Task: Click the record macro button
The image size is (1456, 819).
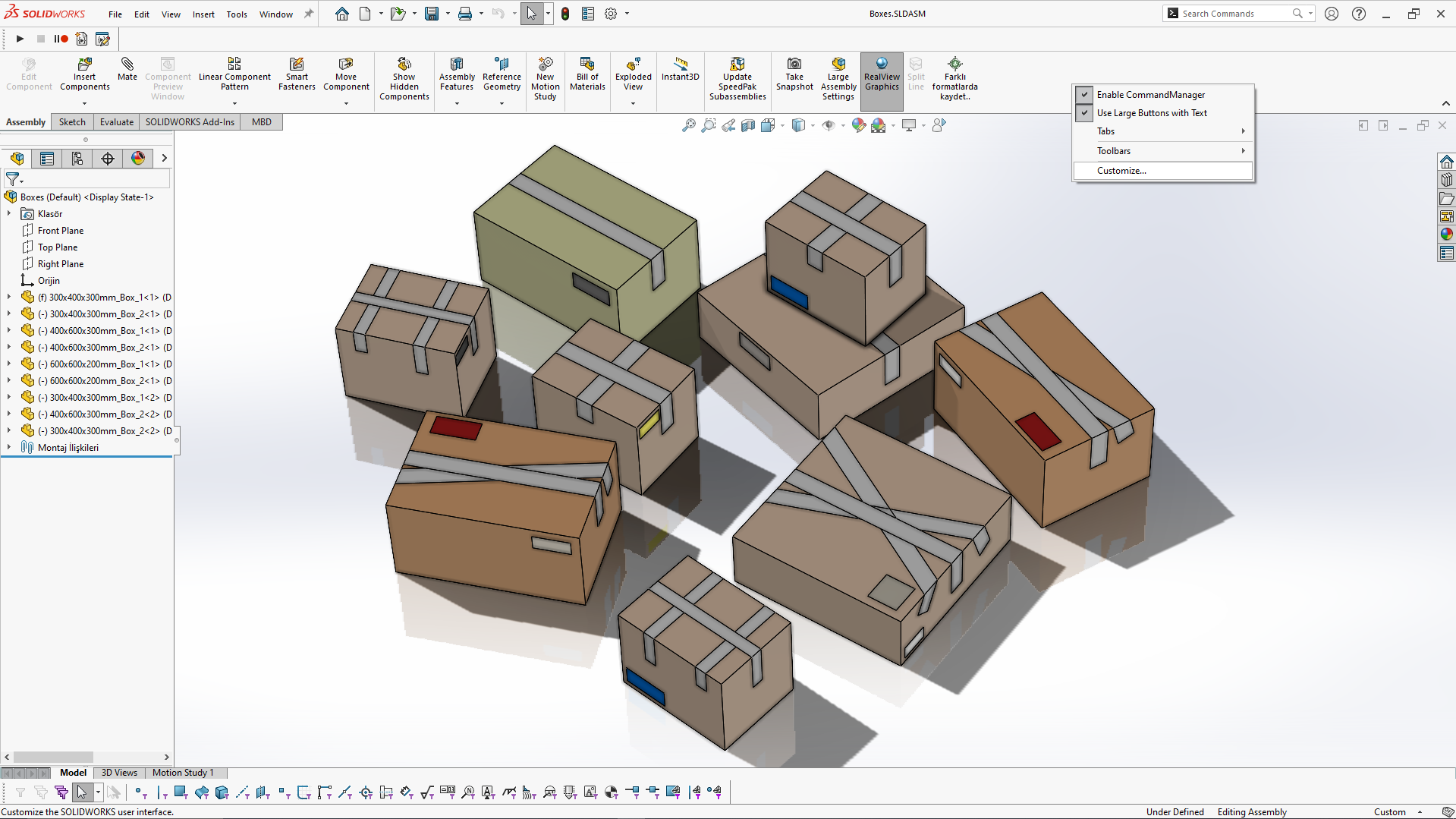Action: (61, 39)
